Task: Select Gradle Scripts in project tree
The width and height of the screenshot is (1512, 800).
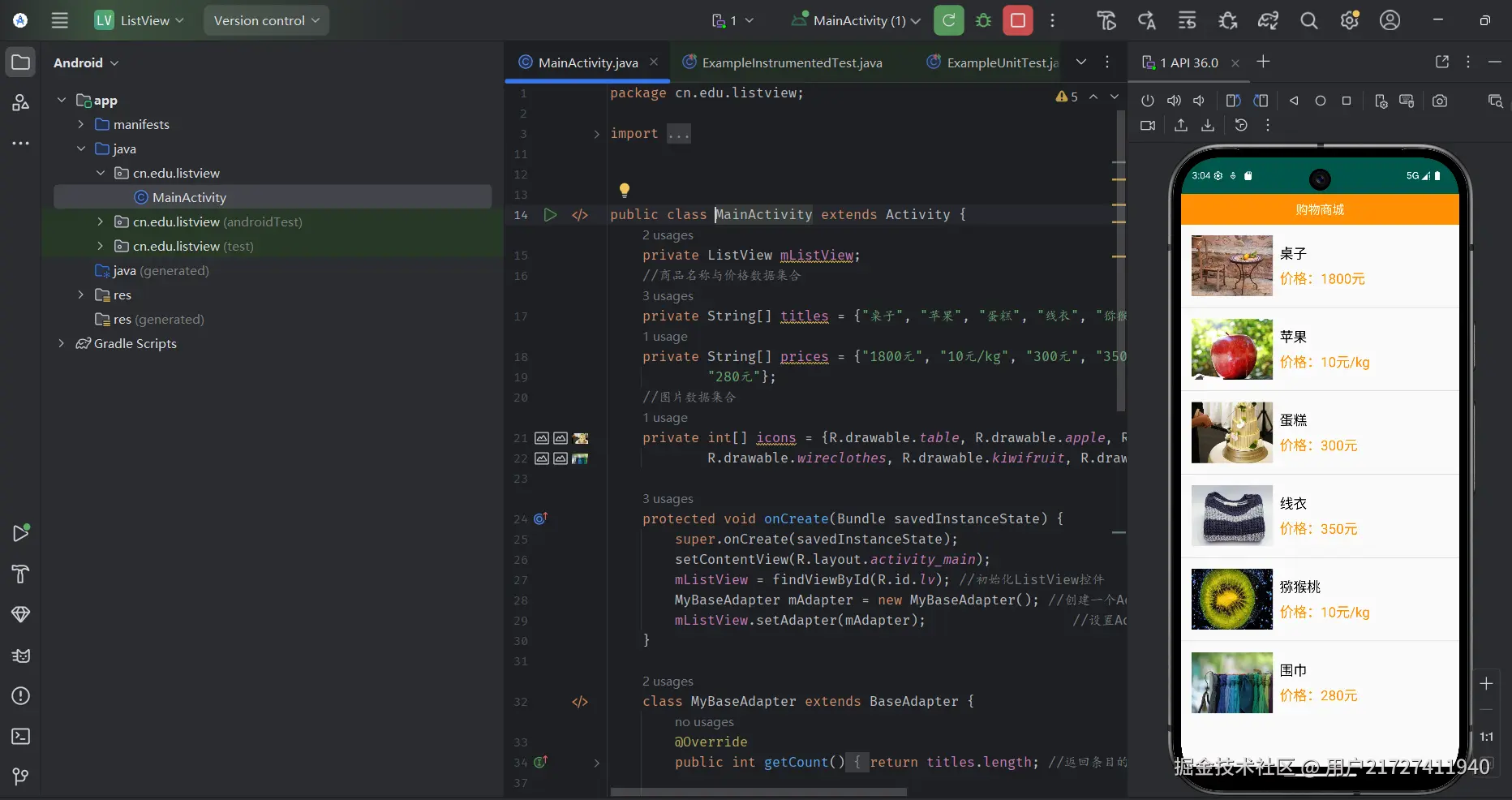Action: pyautogui.click(x=135, y=343)
